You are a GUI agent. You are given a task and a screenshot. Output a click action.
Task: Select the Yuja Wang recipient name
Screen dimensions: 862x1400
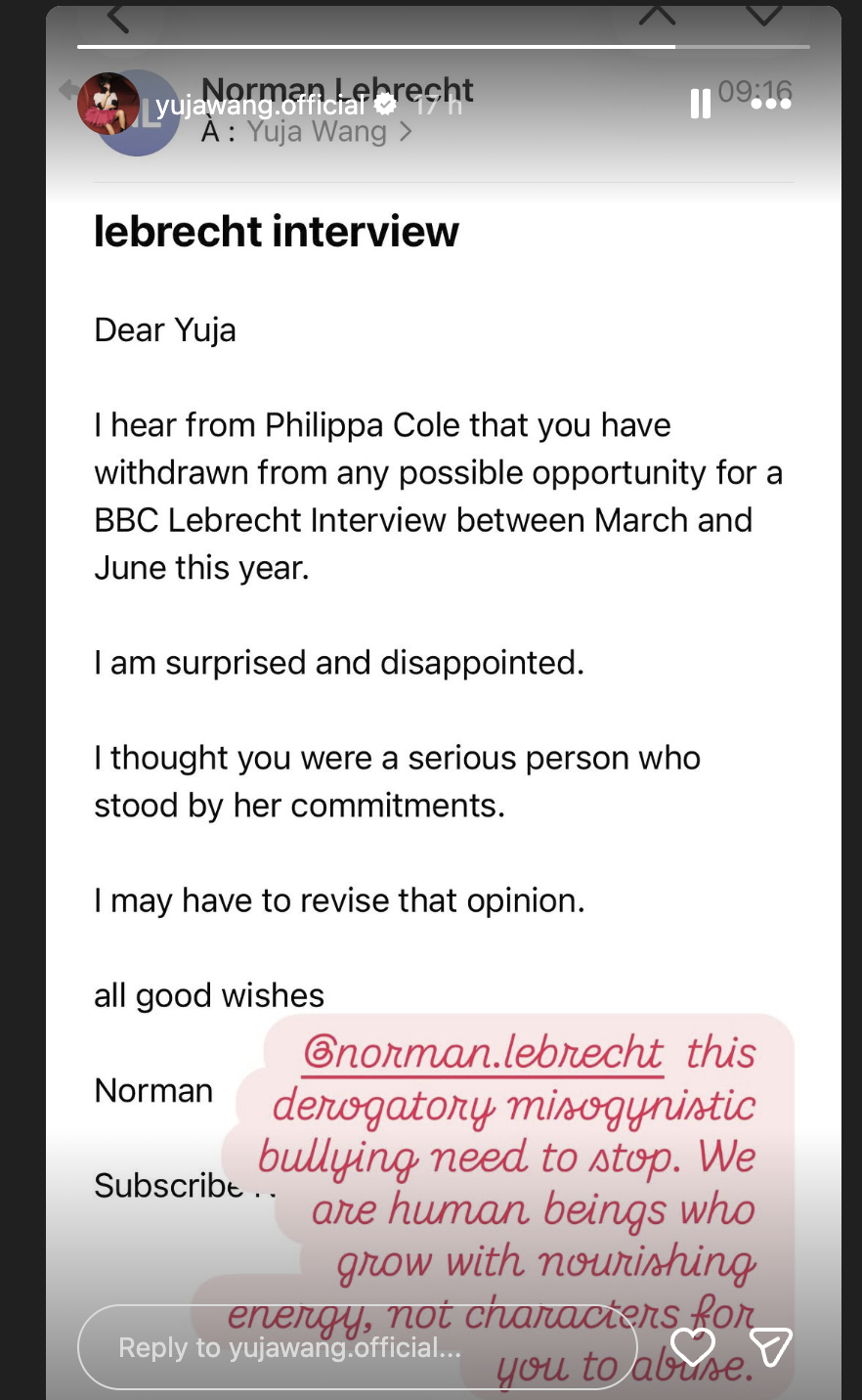point(317,132)
